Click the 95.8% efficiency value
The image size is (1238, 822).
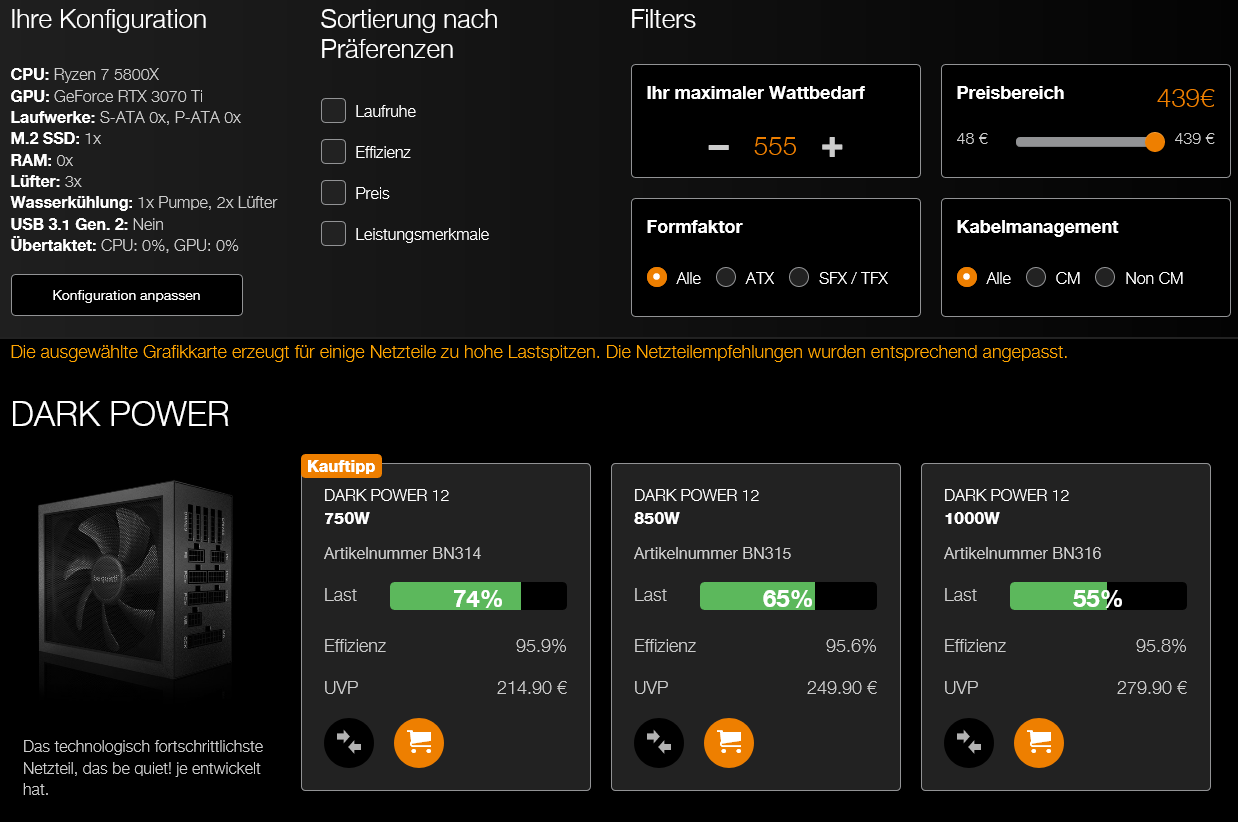1161,646
